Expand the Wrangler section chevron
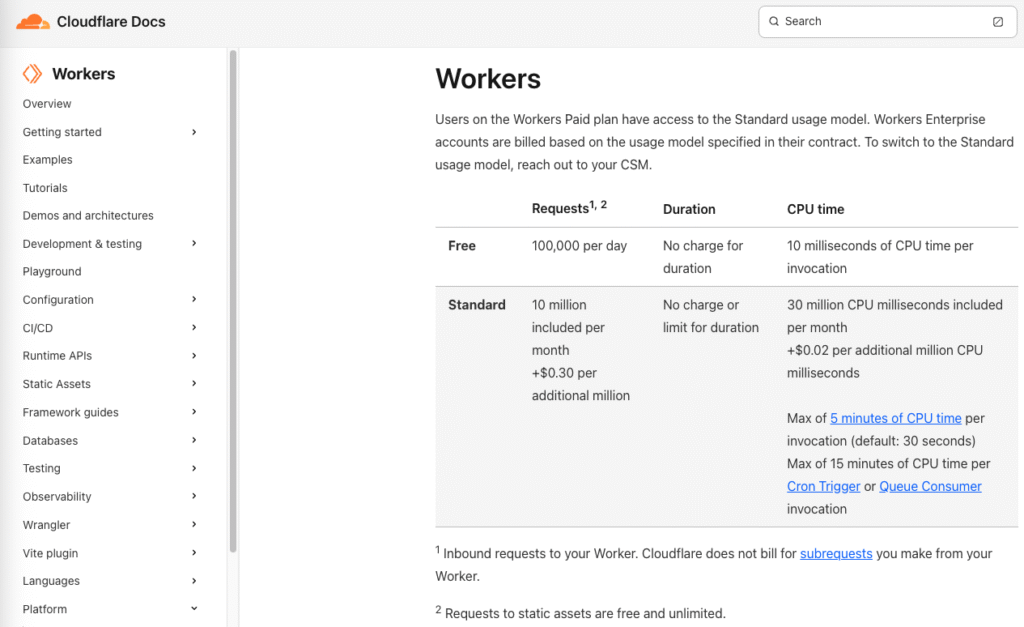The image size is (1024, 627). (194, 524)
